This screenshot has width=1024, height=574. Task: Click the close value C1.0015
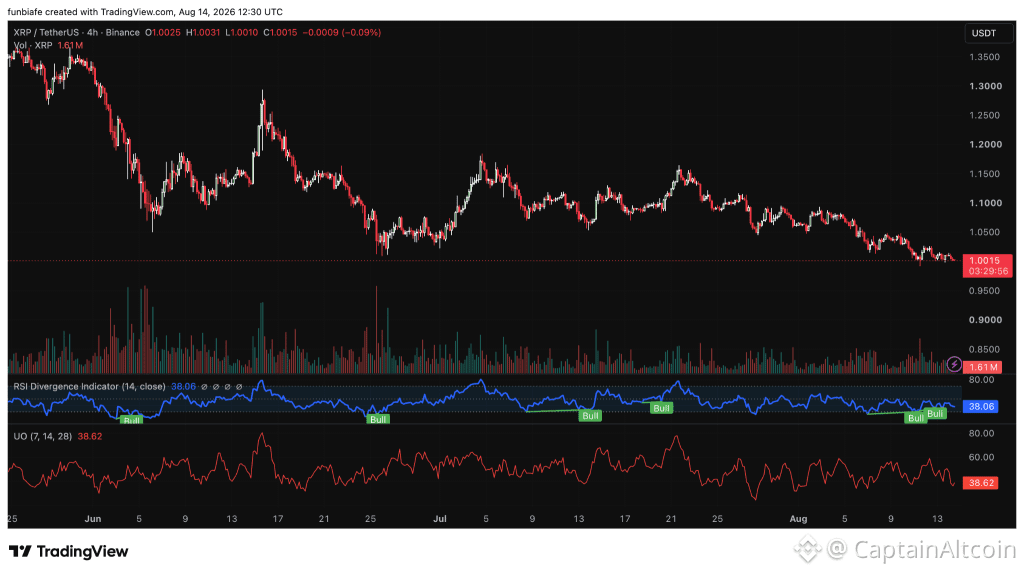pyautogui.click(x=280, y=33)
